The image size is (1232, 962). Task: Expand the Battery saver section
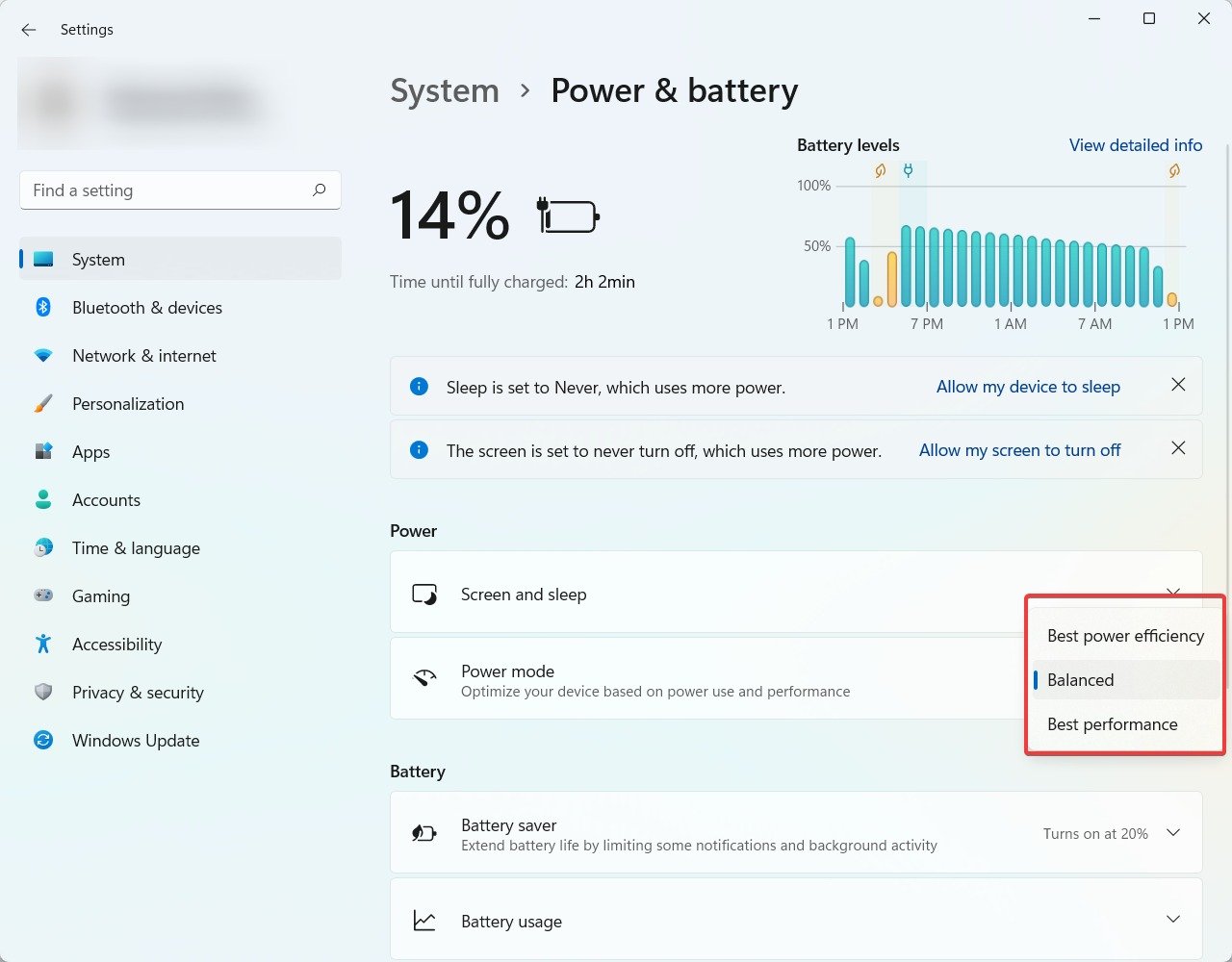pyautogui.click(x=1173, y=832)
